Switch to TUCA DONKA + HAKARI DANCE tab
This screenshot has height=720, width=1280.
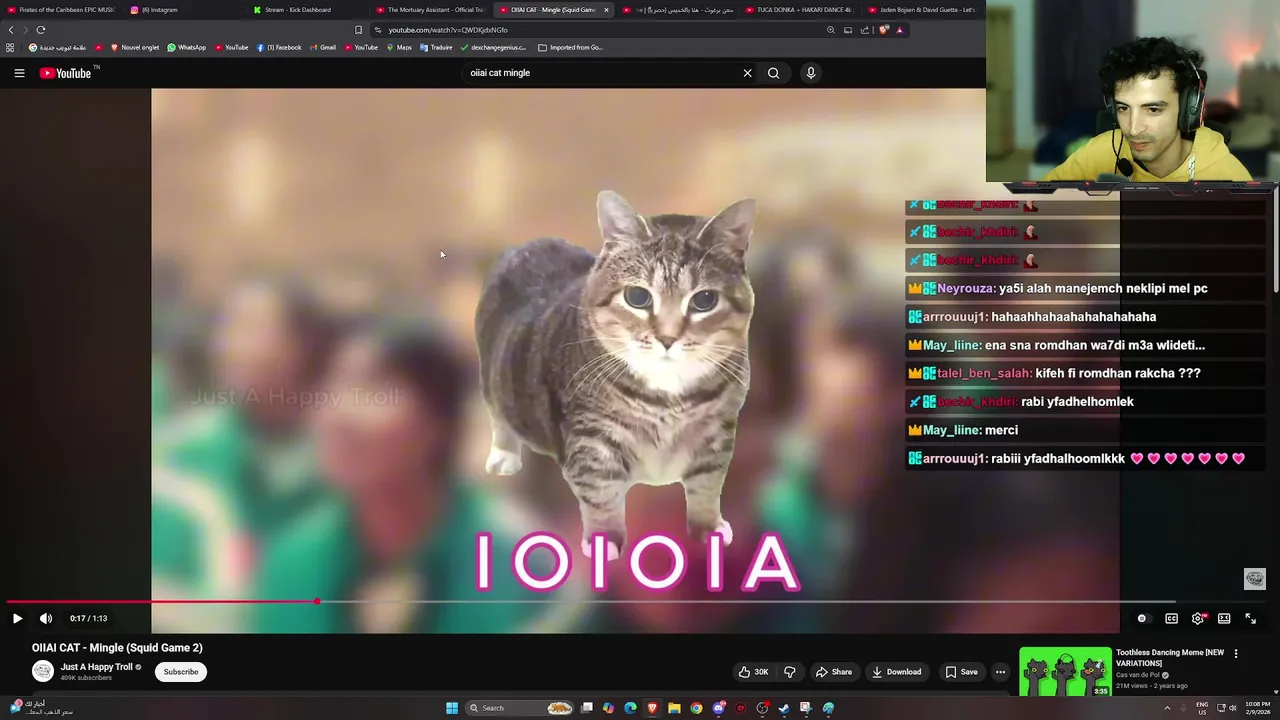click(798, 10)
